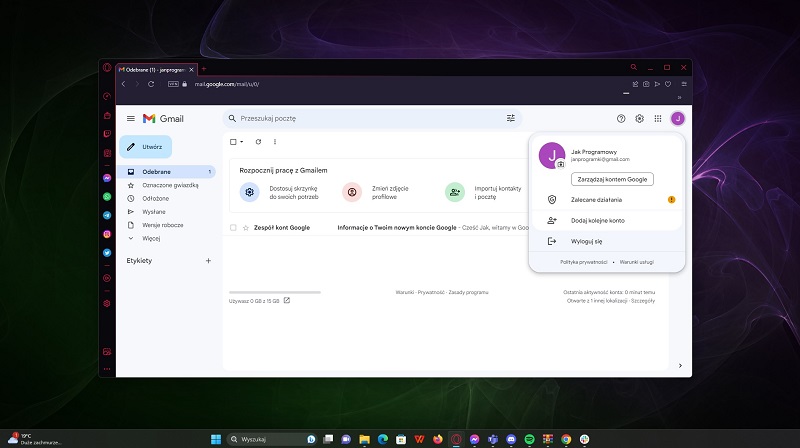Click Dostosuj skrzynkę gear circle icon
This screenshot has width=800, height=448.
(x=249, y=192)
